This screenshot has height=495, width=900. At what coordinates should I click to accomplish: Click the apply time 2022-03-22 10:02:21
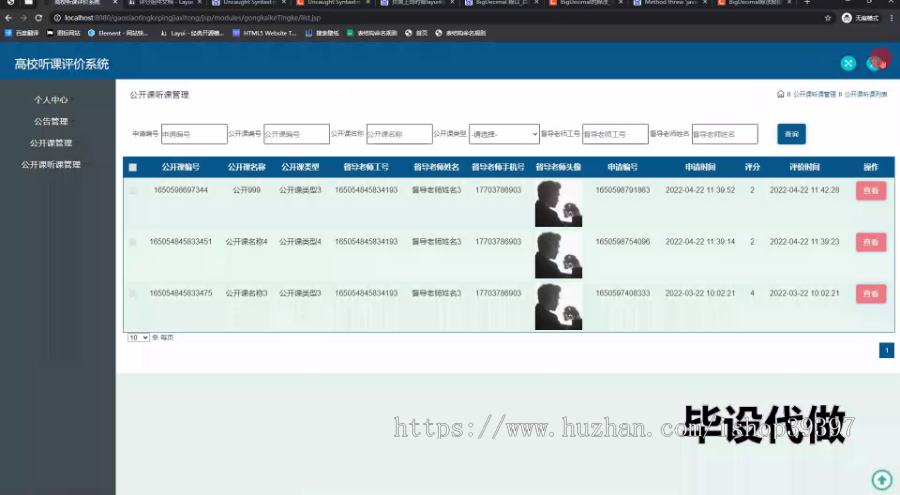700,293
